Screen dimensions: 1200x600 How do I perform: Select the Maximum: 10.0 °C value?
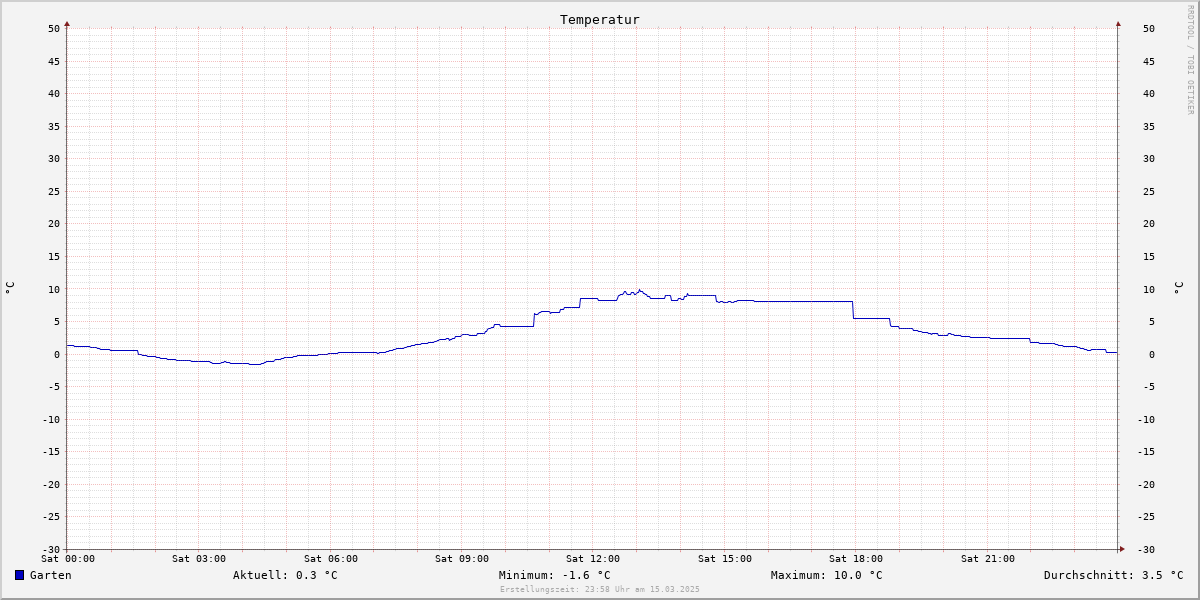point(826,575)
